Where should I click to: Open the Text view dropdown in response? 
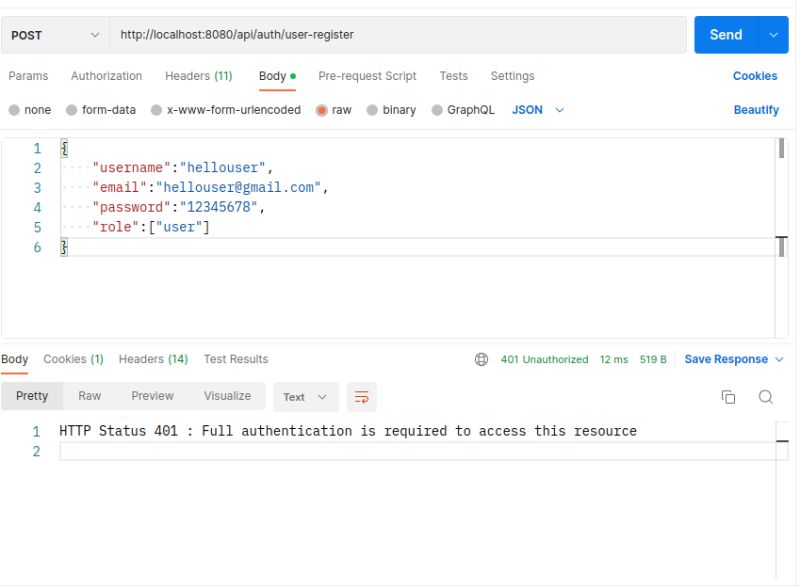pos(305,396)
